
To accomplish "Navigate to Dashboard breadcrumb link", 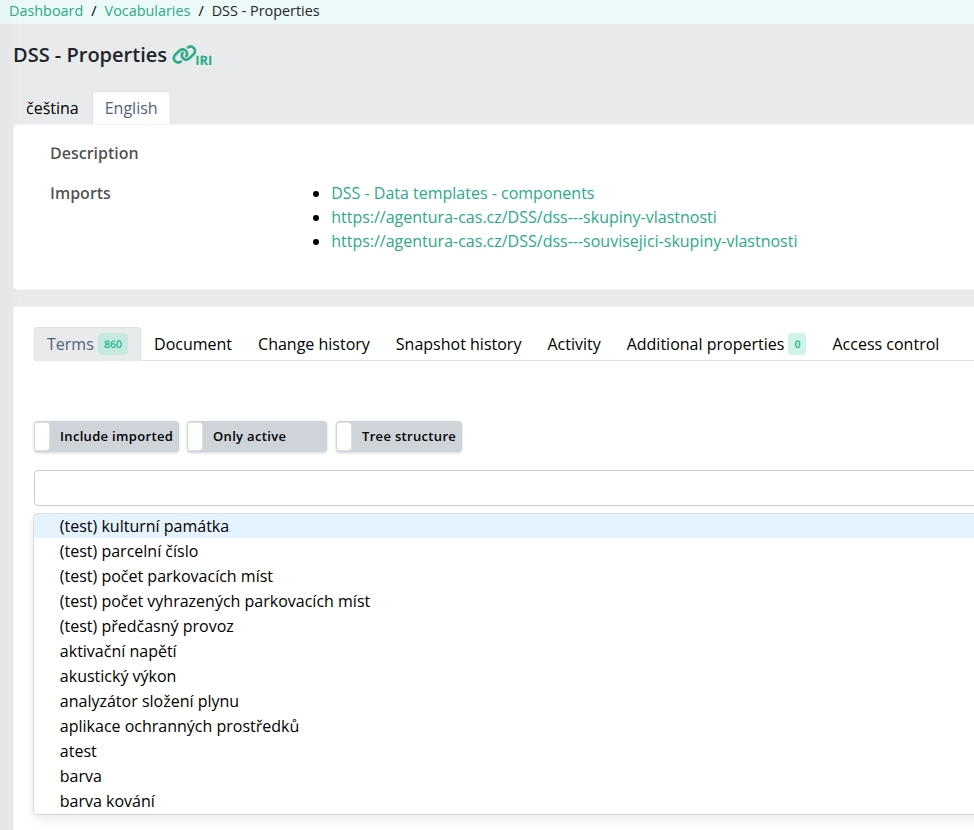I will point(46,11).
